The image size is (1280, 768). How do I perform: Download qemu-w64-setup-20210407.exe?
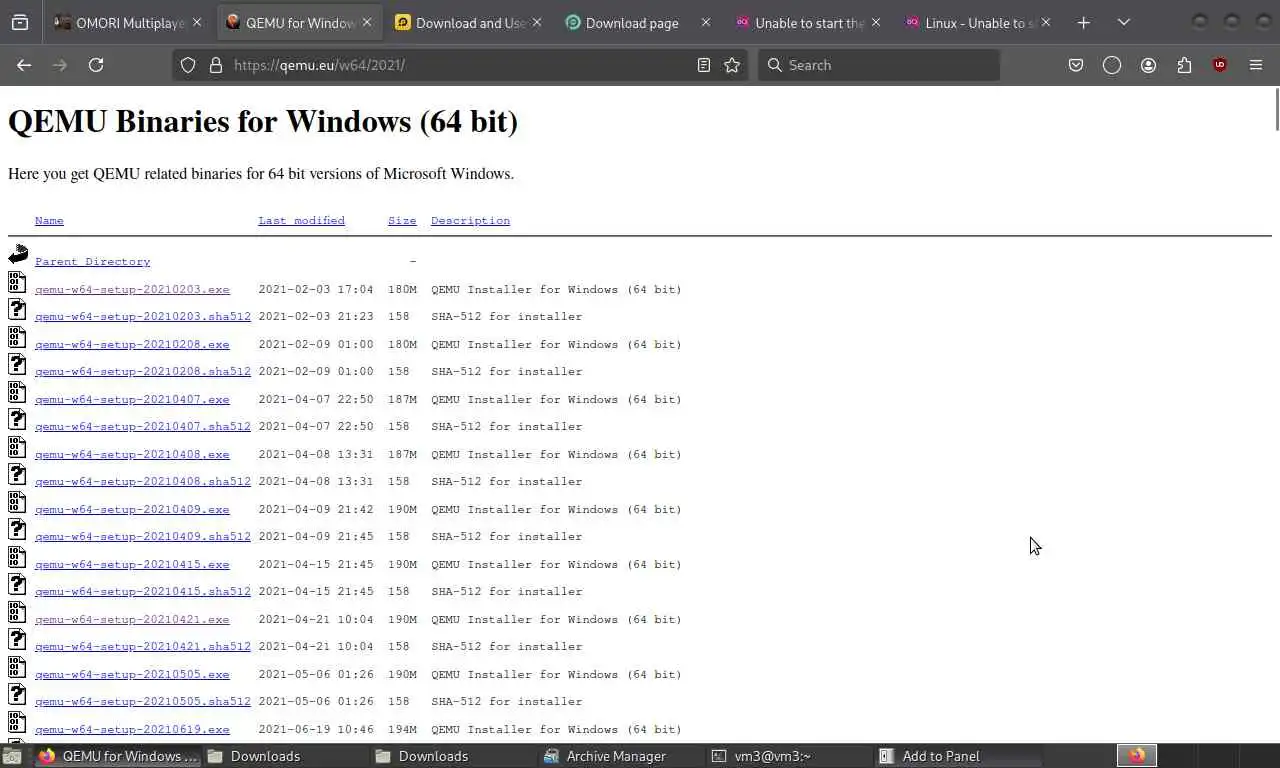(x=132, y=400)
